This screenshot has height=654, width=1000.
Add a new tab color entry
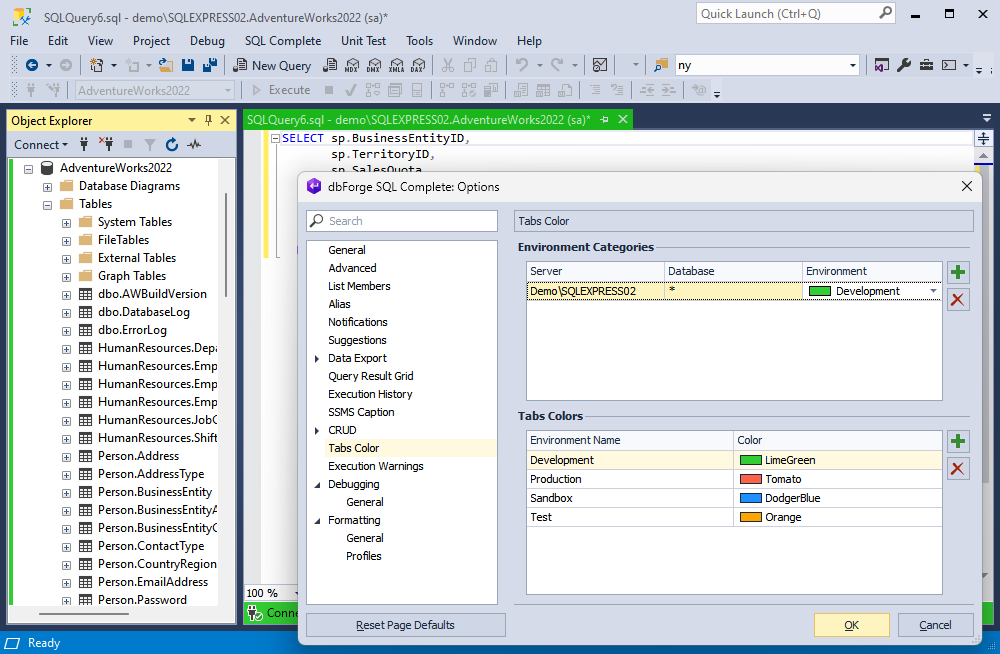point(958,442)
